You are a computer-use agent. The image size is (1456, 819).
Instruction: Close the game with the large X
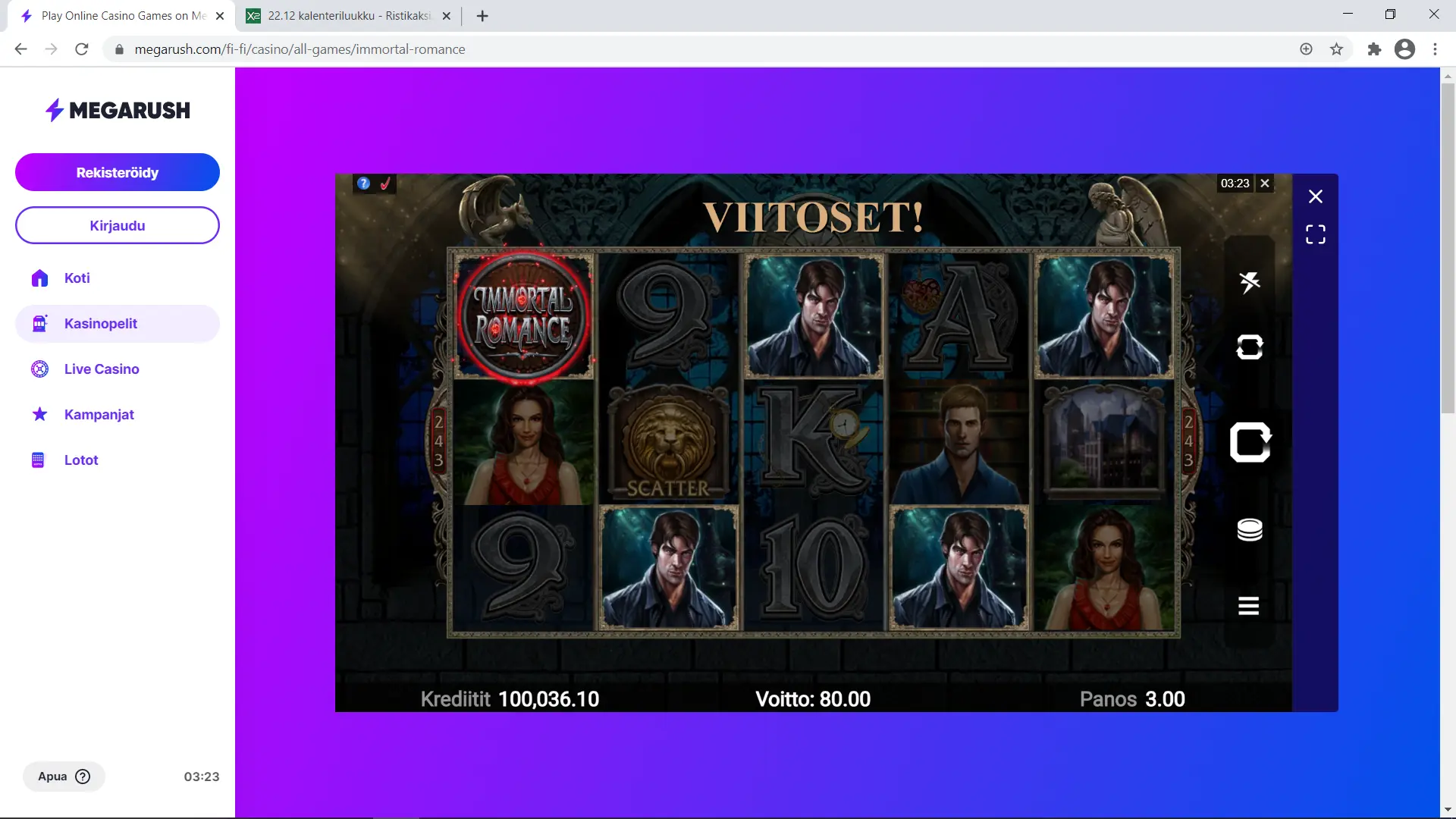click(1315, 196)
